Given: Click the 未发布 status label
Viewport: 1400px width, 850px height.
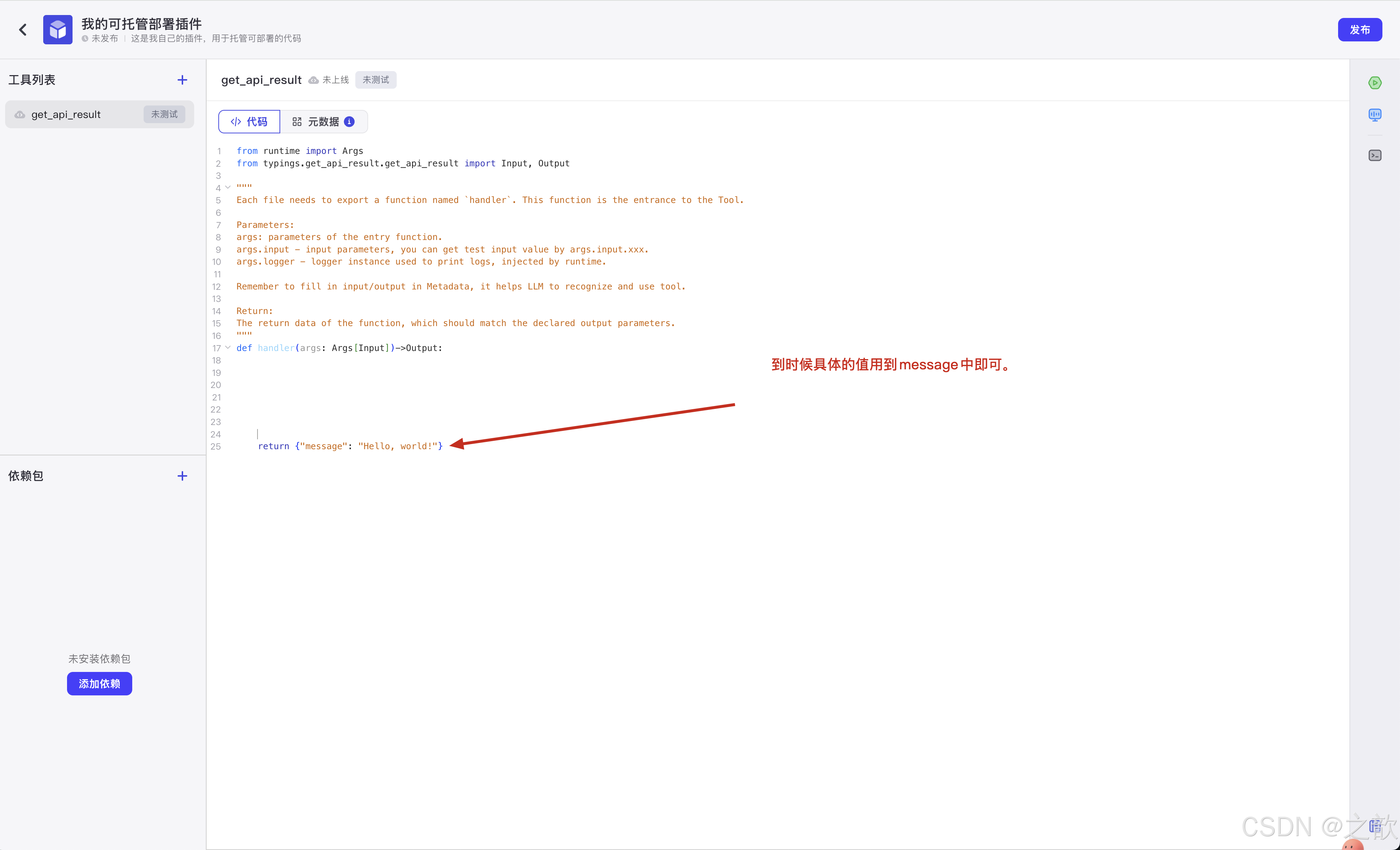Looking at the screenshot, I should (104, 38).
